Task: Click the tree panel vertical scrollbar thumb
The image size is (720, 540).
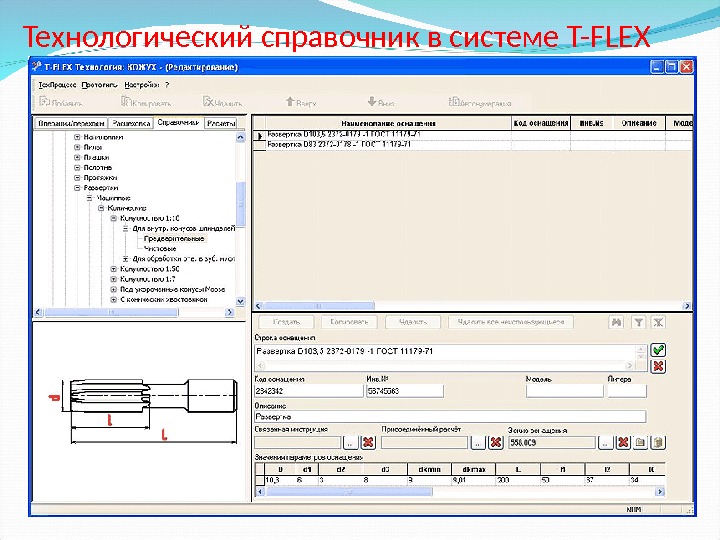Action: point(241,205)
